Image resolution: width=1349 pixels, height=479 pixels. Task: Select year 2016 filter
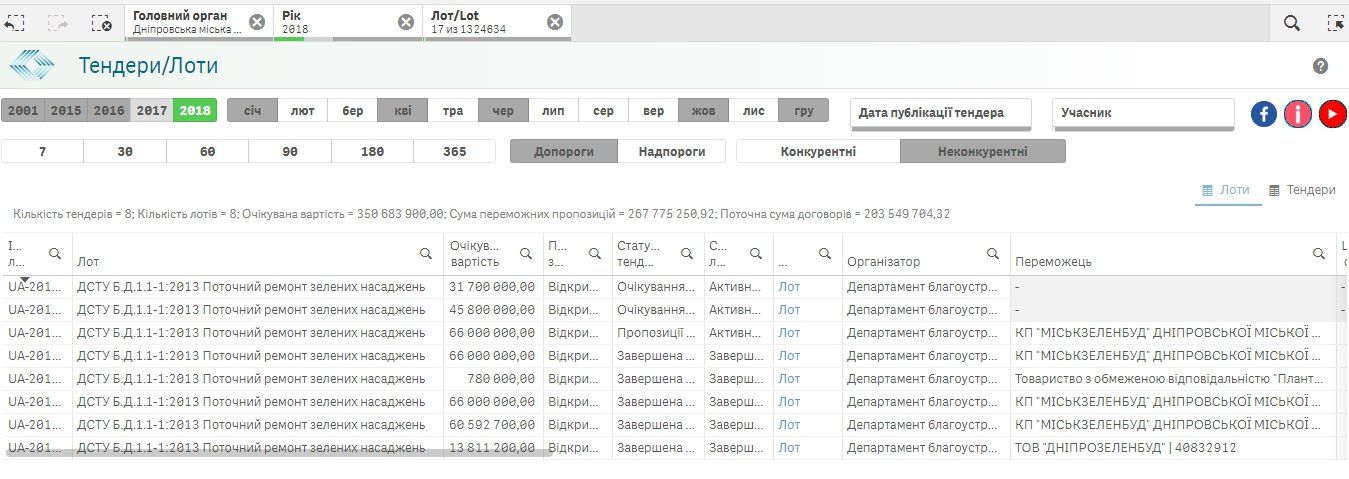pos(109,111)
